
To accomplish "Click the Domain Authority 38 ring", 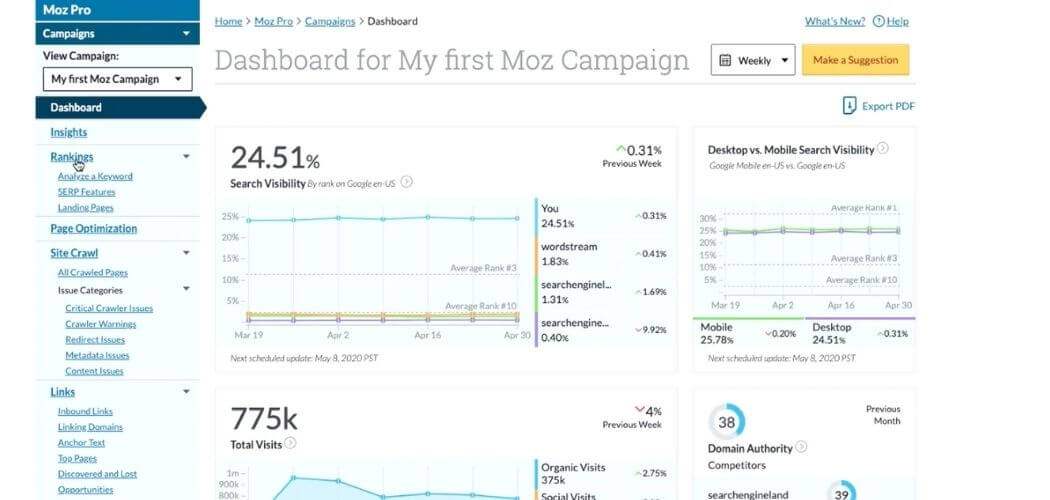I will point(727,422).
